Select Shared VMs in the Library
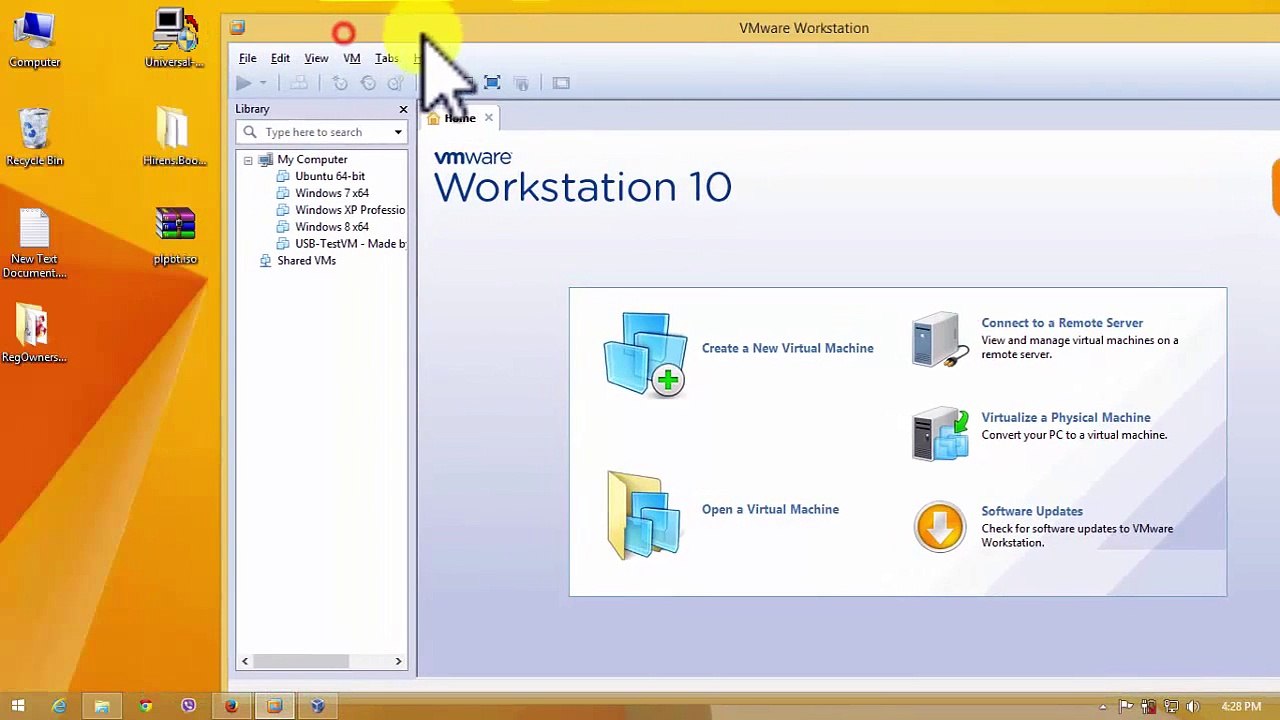1280x720 pixels. 306,261
